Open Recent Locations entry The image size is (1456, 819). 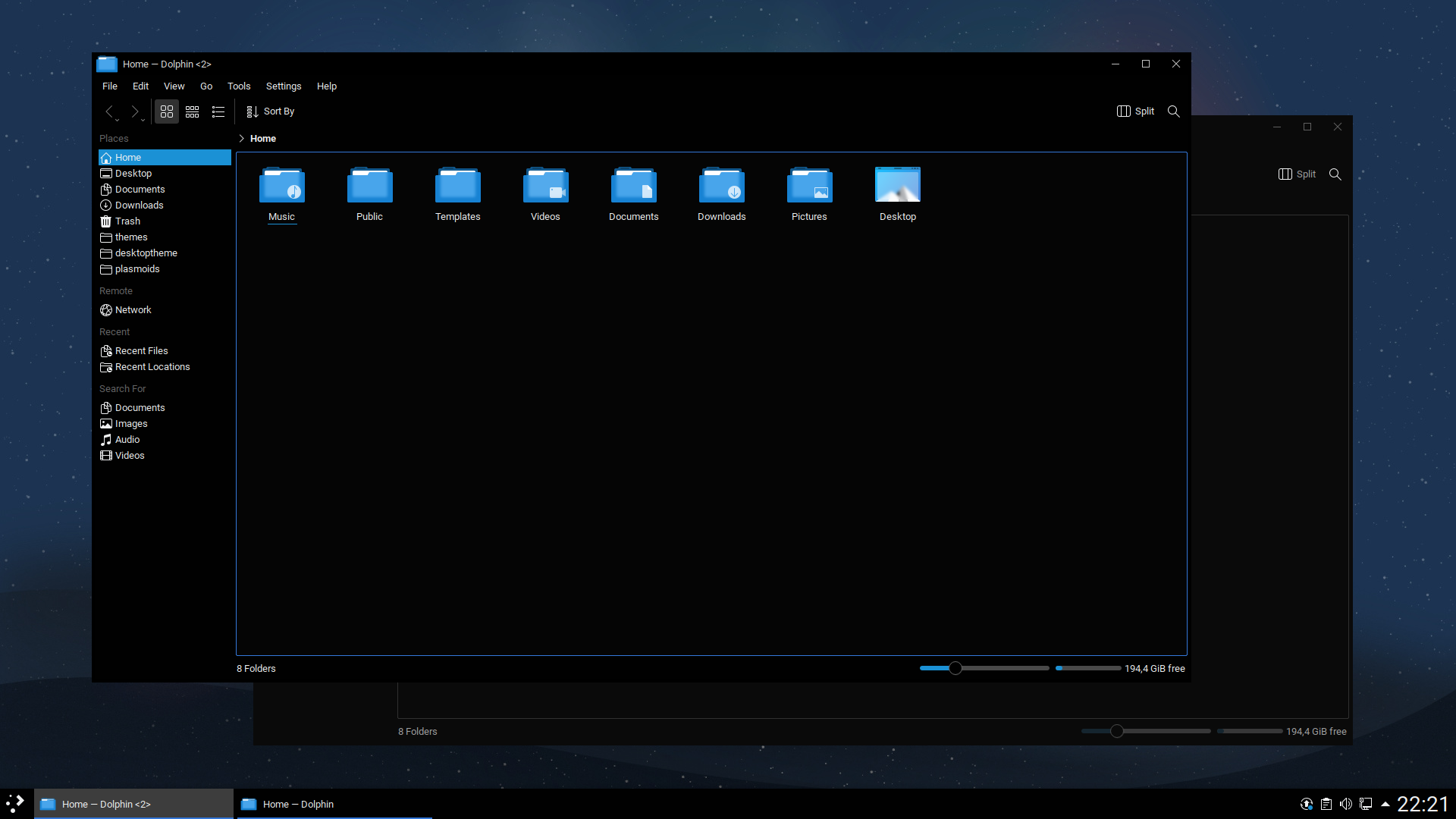click(165, 367)
